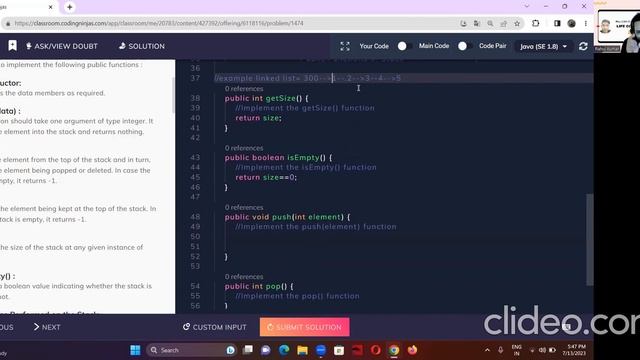Bookmark this page with the star icon

[x=517, y=24]
